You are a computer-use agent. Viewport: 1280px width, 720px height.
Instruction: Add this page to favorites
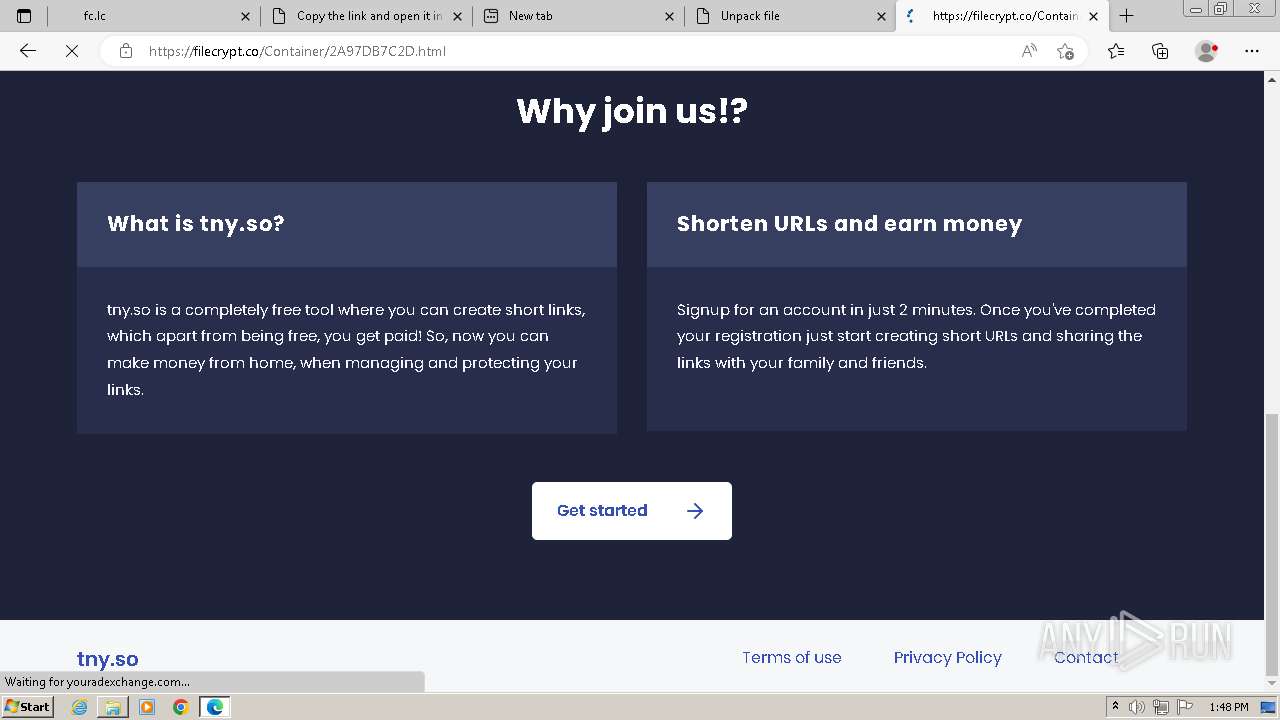(x=1065, y=51)
